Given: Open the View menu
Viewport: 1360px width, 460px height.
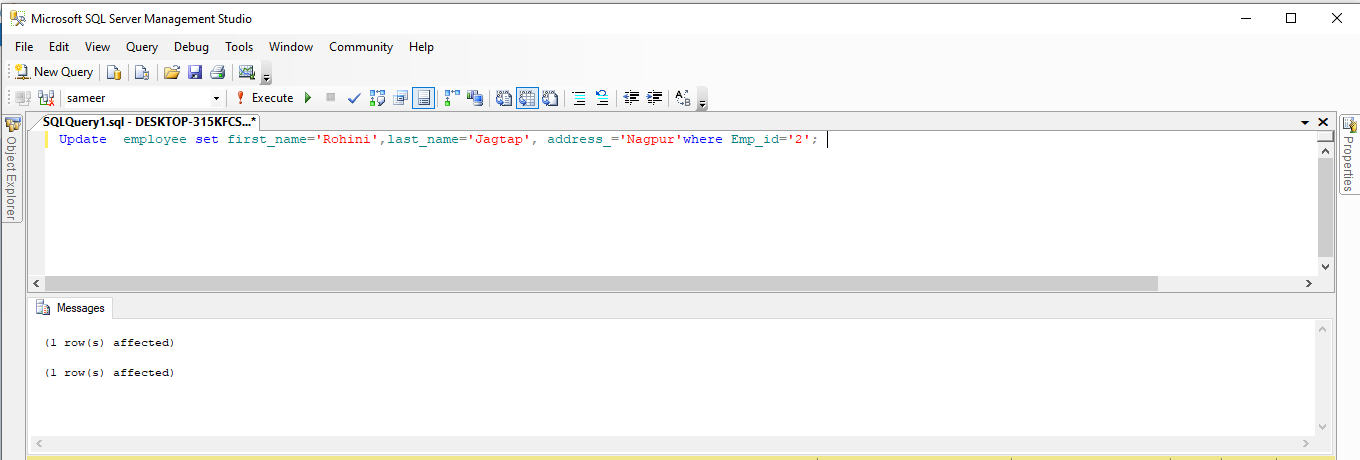Looking at the screenshot, I should (x=98, y=47).
